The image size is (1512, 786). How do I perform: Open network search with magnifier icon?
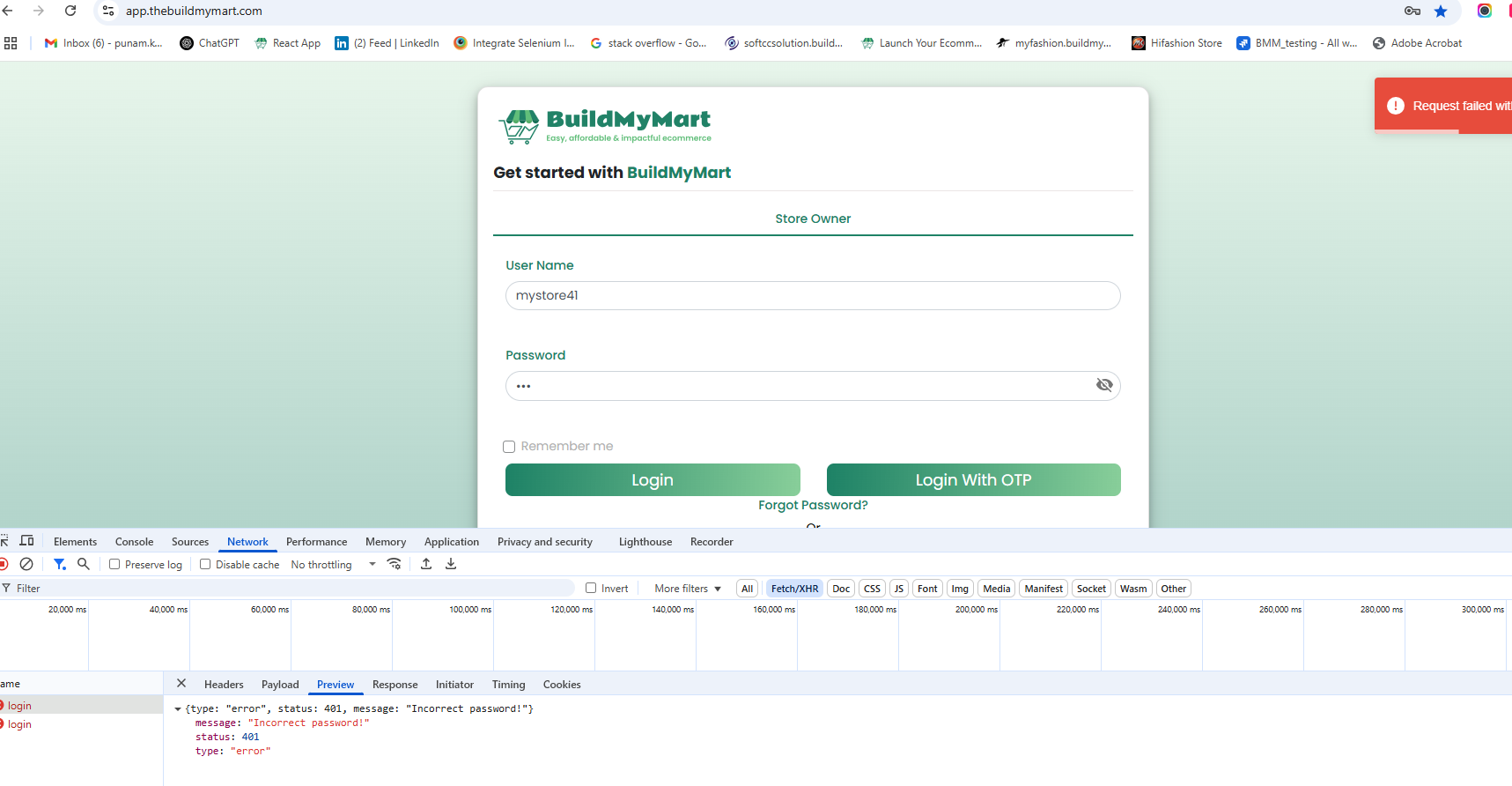tap(84, 564)
